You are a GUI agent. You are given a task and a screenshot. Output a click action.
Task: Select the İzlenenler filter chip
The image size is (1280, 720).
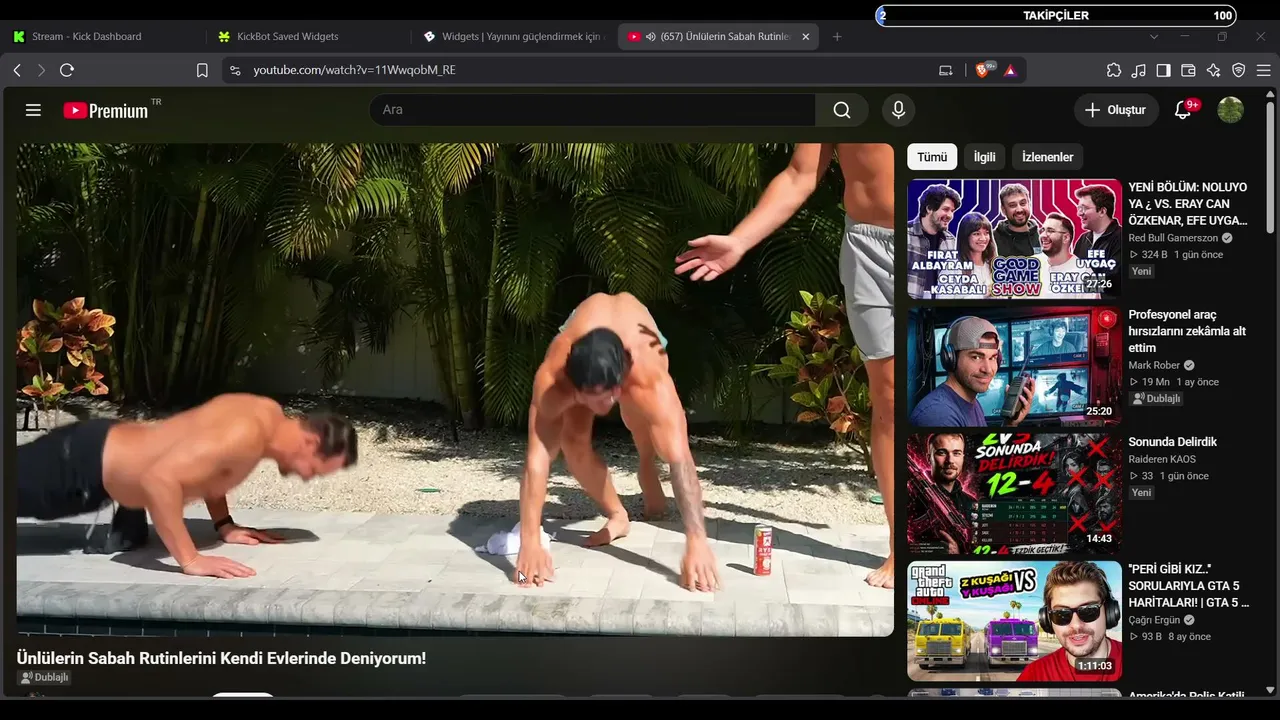1047,157
